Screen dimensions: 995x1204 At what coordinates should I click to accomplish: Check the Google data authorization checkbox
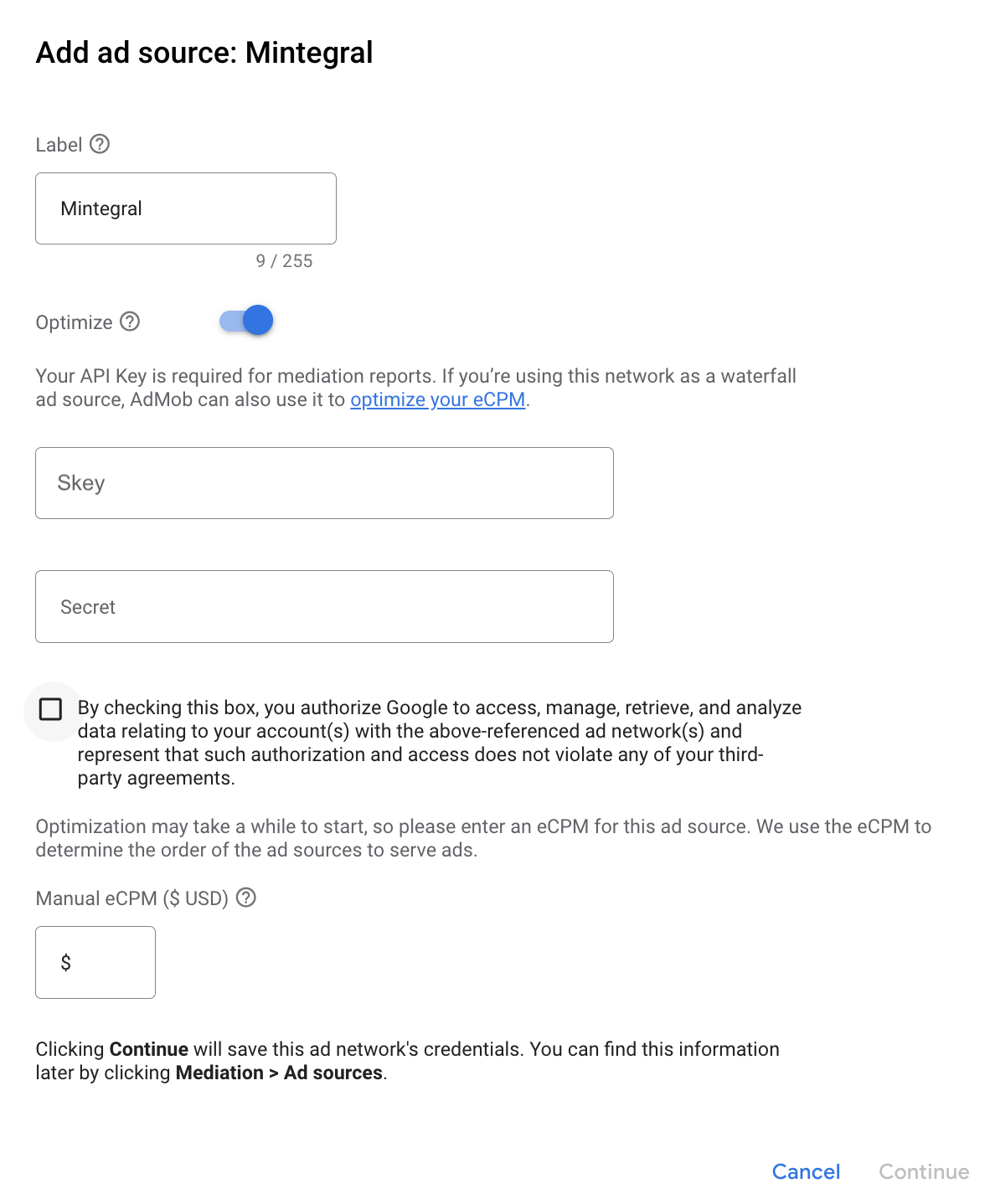52,709
